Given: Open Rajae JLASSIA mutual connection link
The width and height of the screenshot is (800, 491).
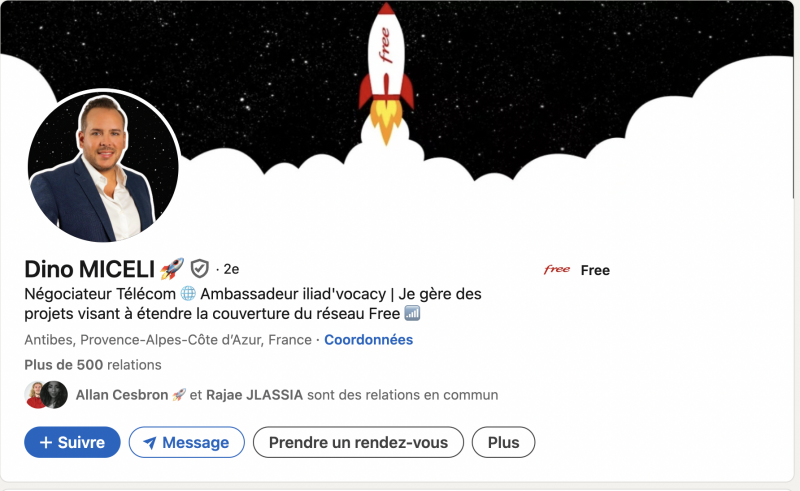Looking at the screenshot, I should (x=255, y=395).
